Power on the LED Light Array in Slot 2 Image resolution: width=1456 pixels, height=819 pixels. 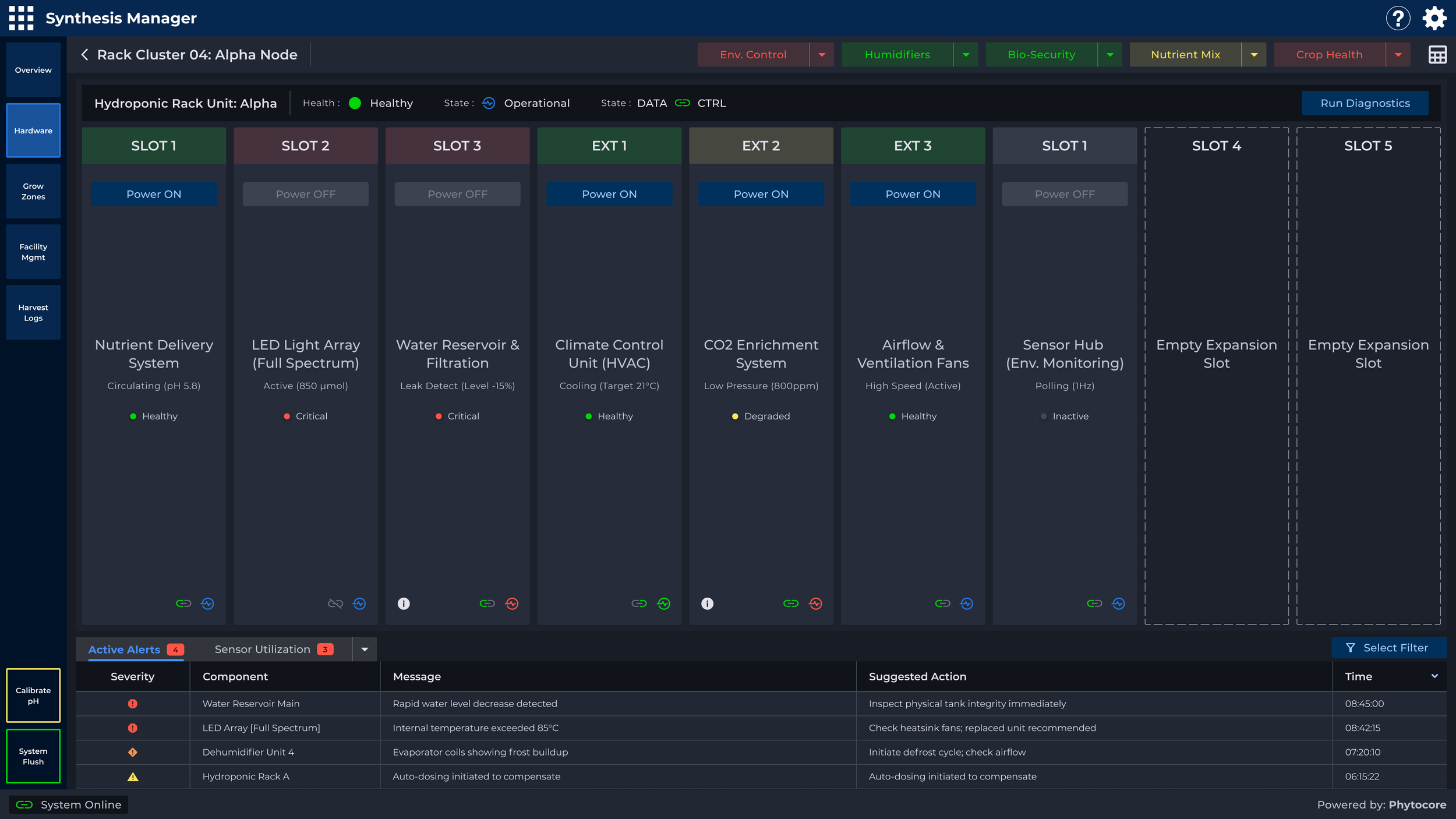[x=305, y=194]
